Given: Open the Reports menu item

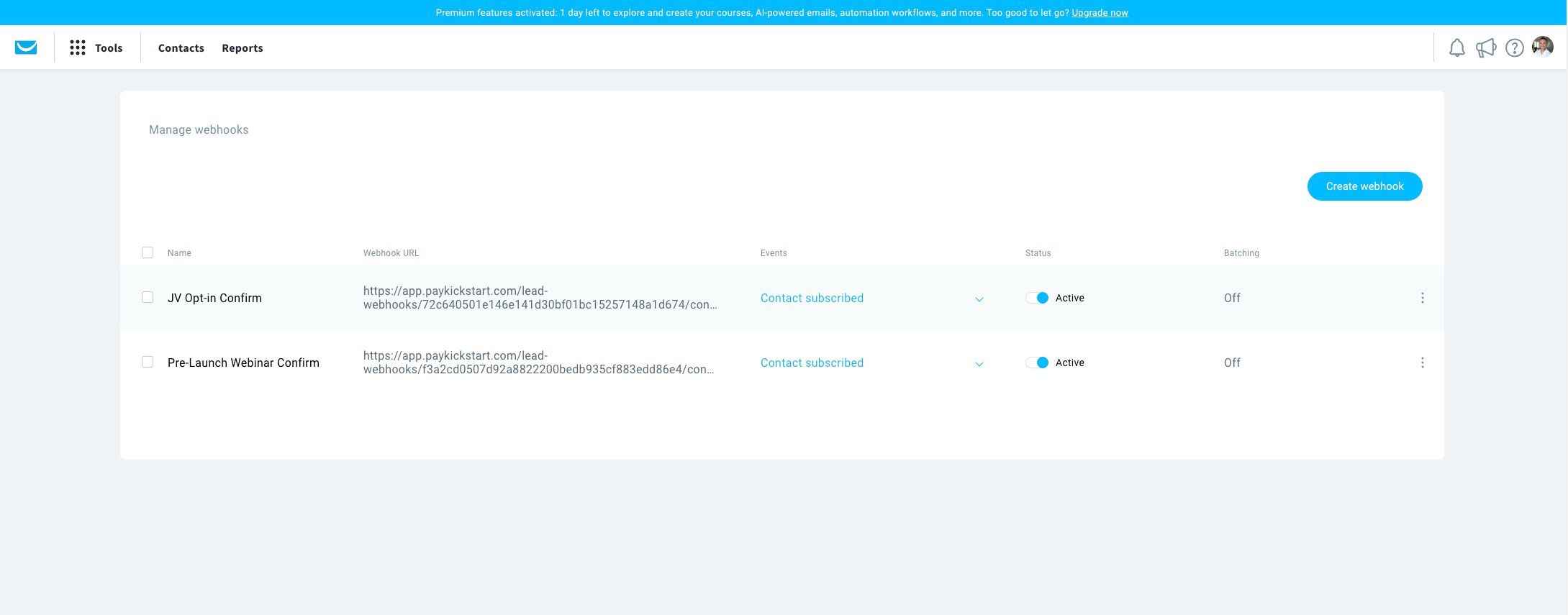Looking at the screenshot, I should (243, 47).
